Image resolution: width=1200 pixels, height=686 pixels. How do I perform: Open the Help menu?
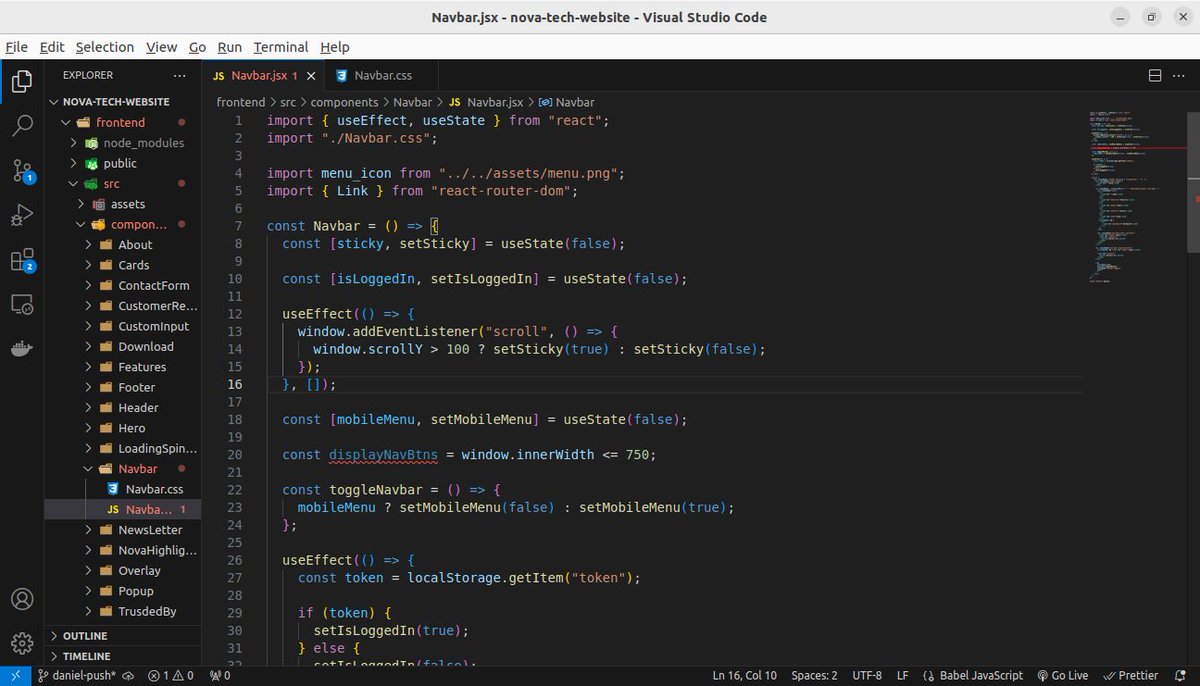335,47
